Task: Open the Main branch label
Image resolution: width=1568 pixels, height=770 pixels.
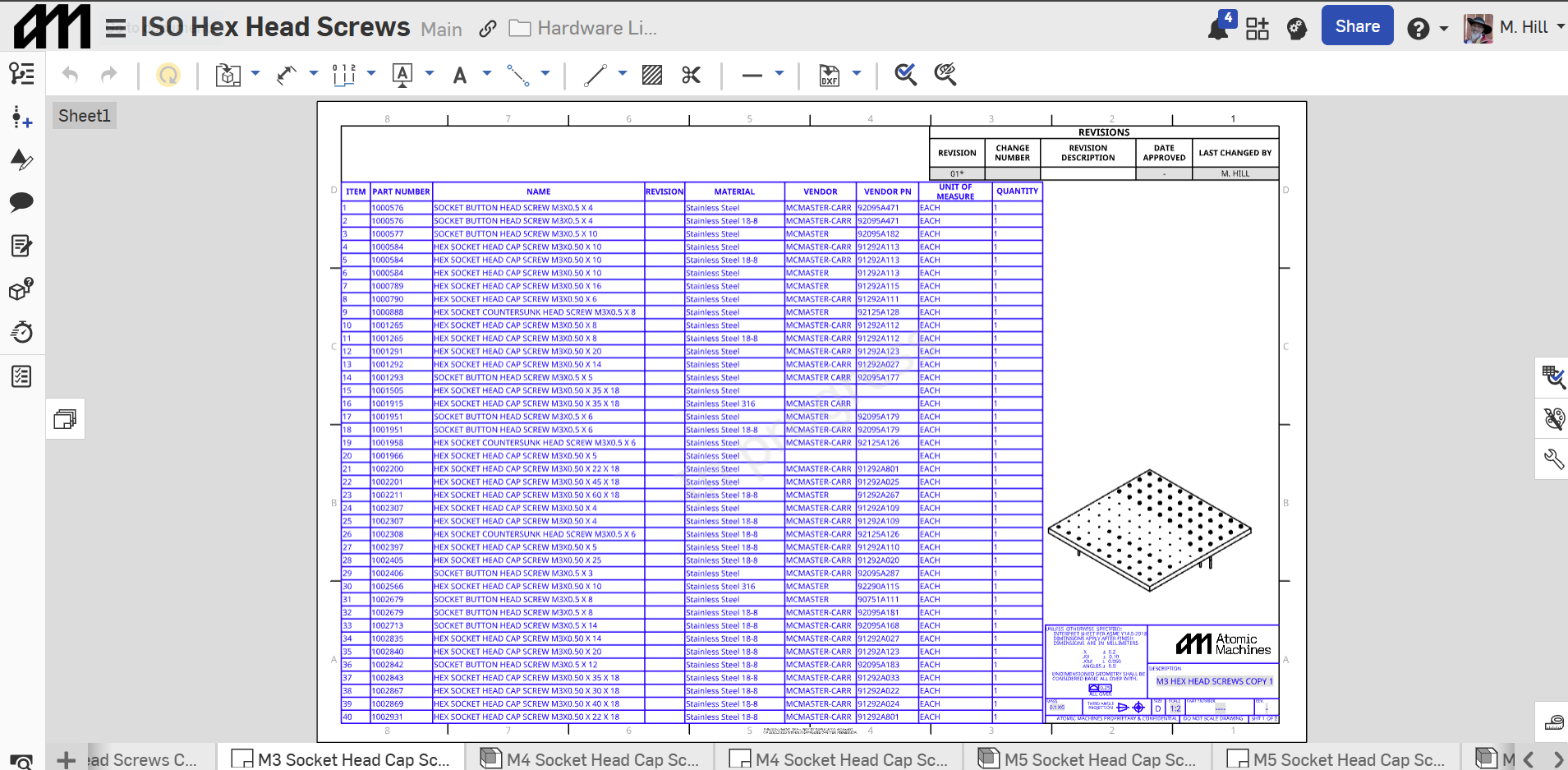Action: coord(441,30)
